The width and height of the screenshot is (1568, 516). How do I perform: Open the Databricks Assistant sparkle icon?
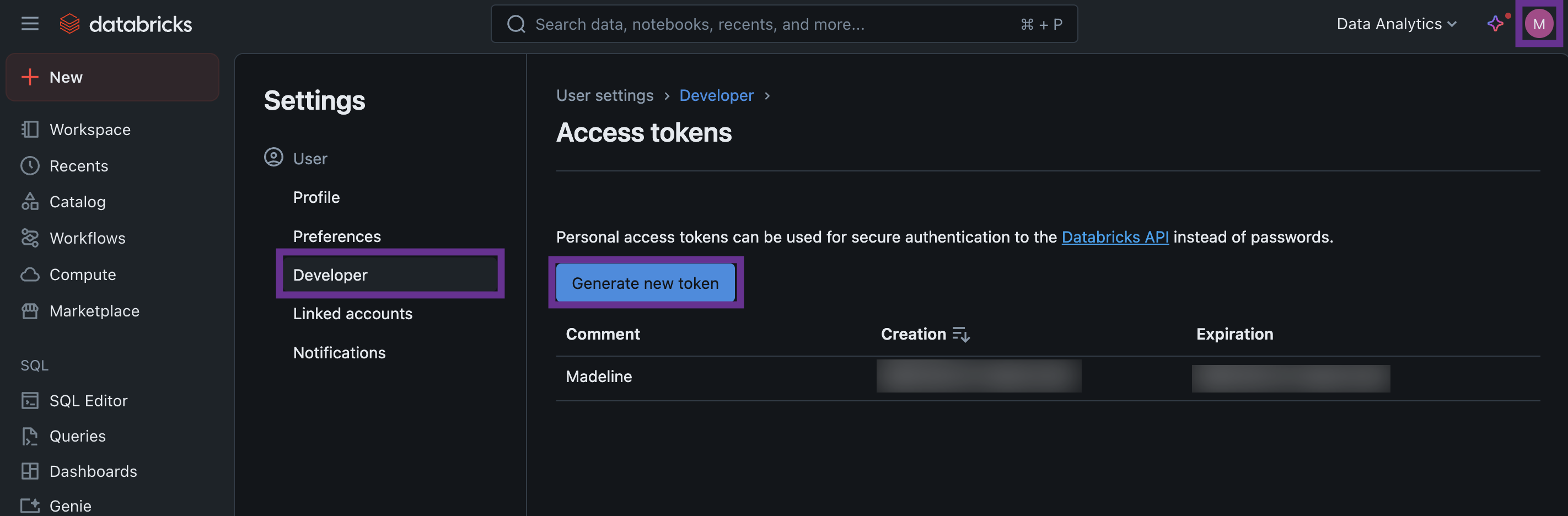click(x=1495, y=24)
